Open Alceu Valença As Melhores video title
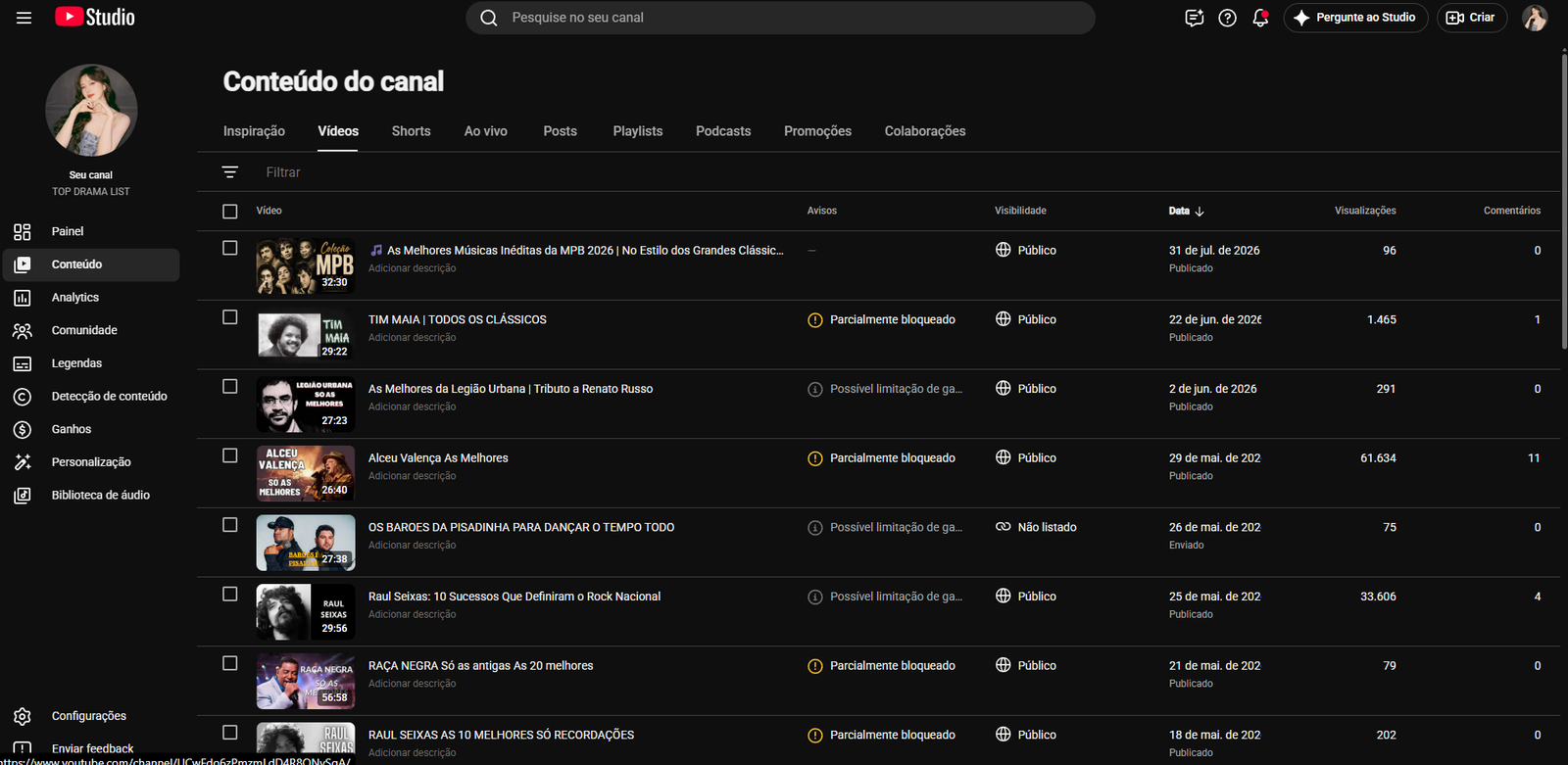Image resolution: width=1568 pixels, height=765 pixels. (438, 458)
